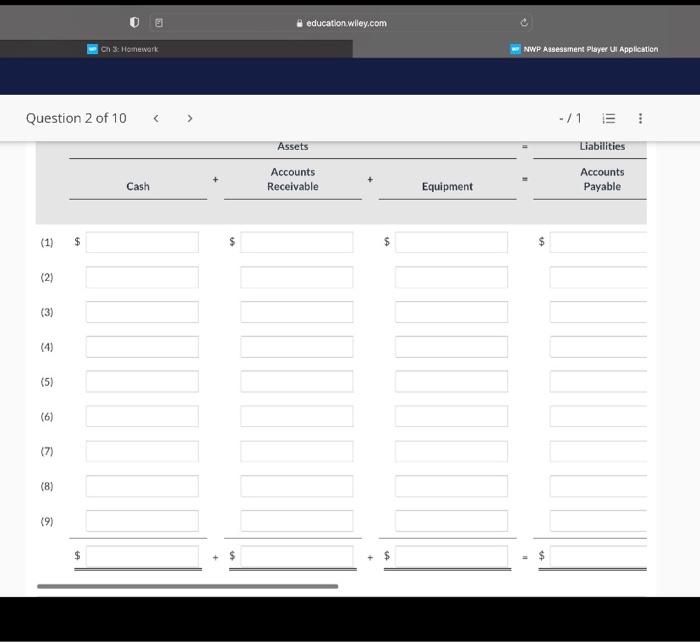Click Accounts Receivable field for row (1)
This screenshot has width=700, height=642.
coord(296,242)
